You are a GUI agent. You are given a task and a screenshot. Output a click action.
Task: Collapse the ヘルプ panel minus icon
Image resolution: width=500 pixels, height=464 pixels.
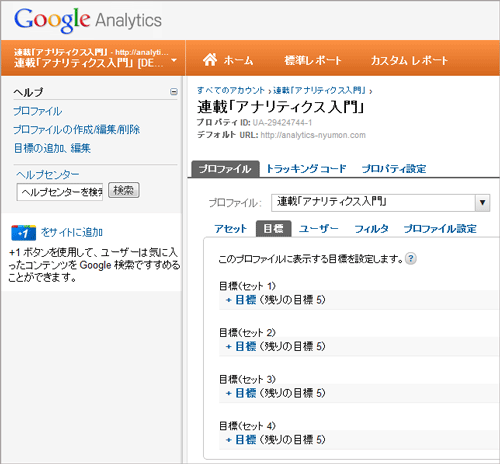pos(174,92)
